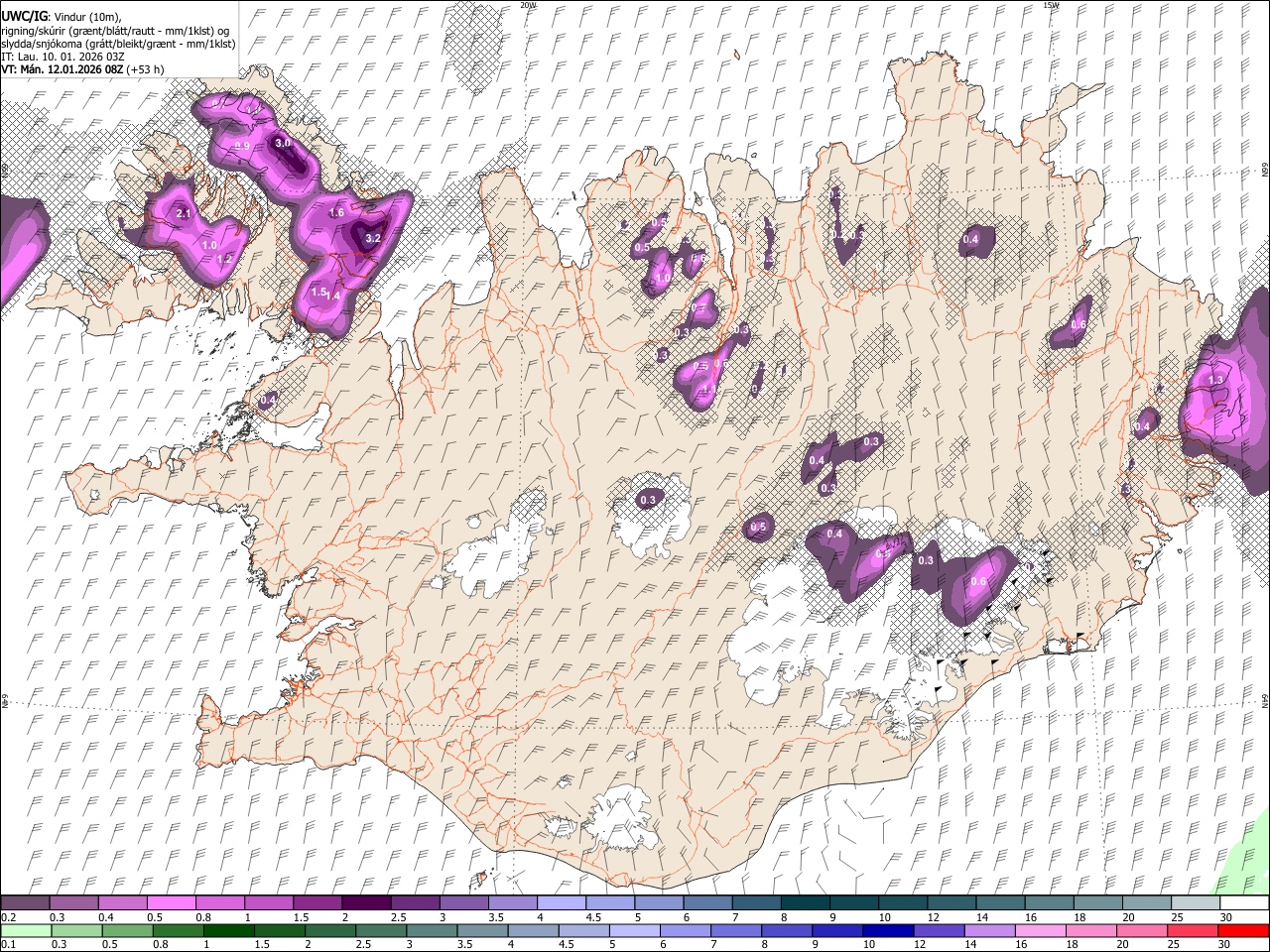Click the 0.9 value beside 3.0
This screenshot has width=1270, height=952.
(241, 147)
